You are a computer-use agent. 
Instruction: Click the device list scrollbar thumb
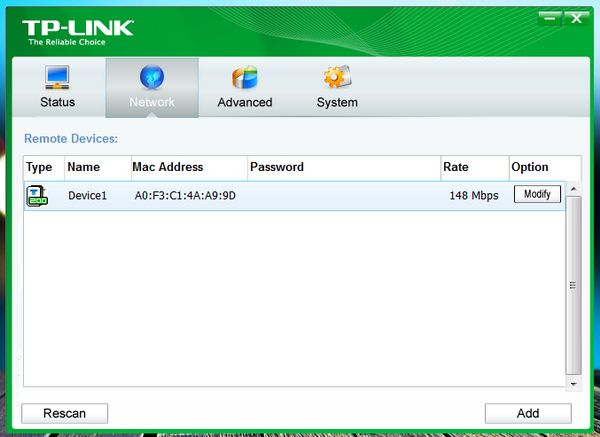[573, 285]
